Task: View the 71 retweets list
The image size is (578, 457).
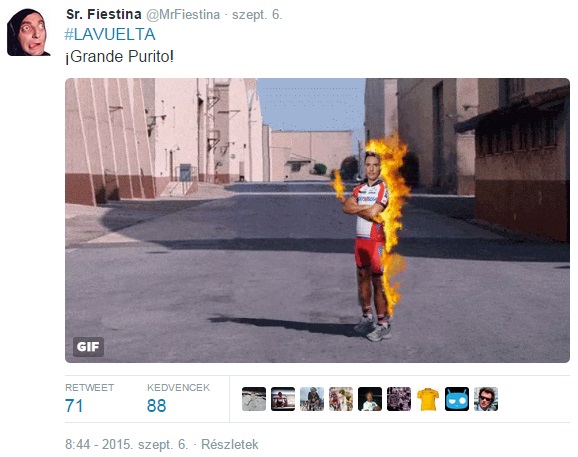Action: click(x=74, y=405)
